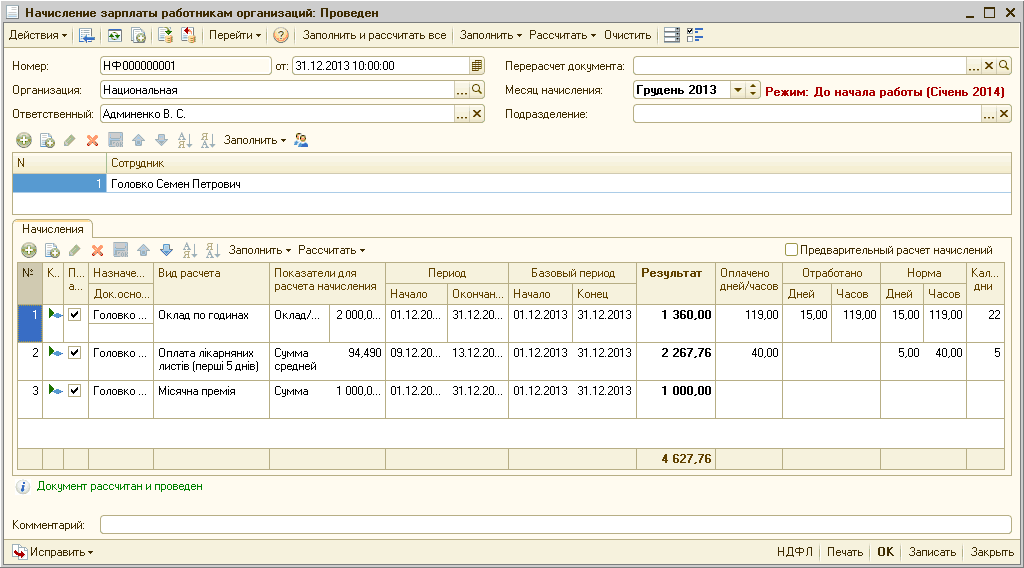Clear Перерасчет документа field with X
The image size is (1024, 568).
[989, 66]
